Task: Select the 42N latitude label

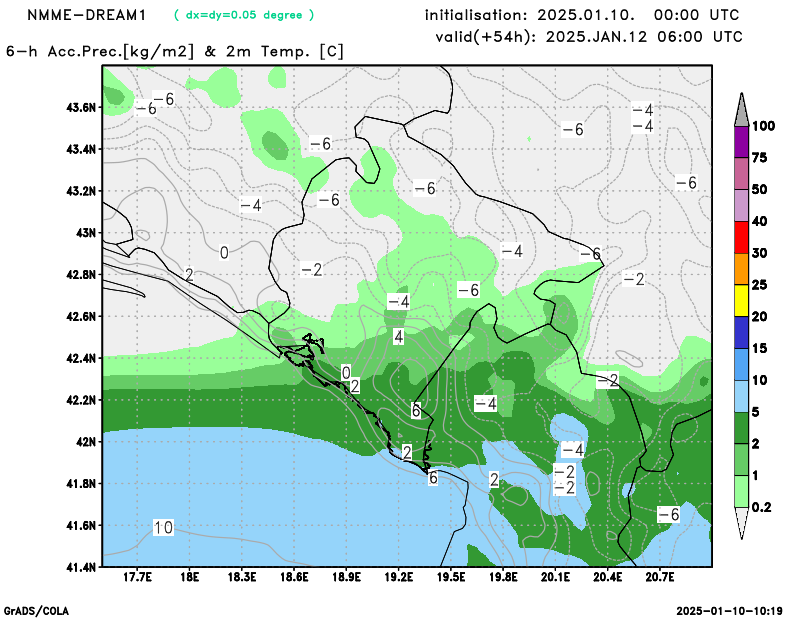Action: coord(86,442)
